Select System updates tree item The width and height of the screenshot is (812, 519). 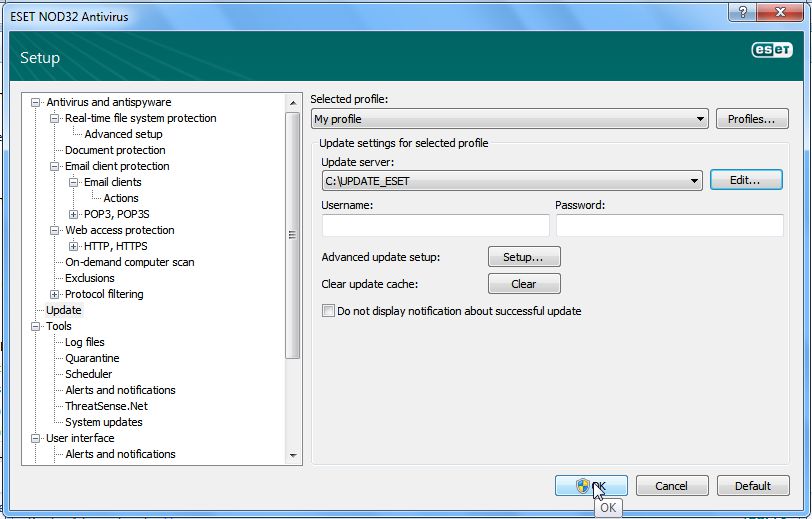104,423
